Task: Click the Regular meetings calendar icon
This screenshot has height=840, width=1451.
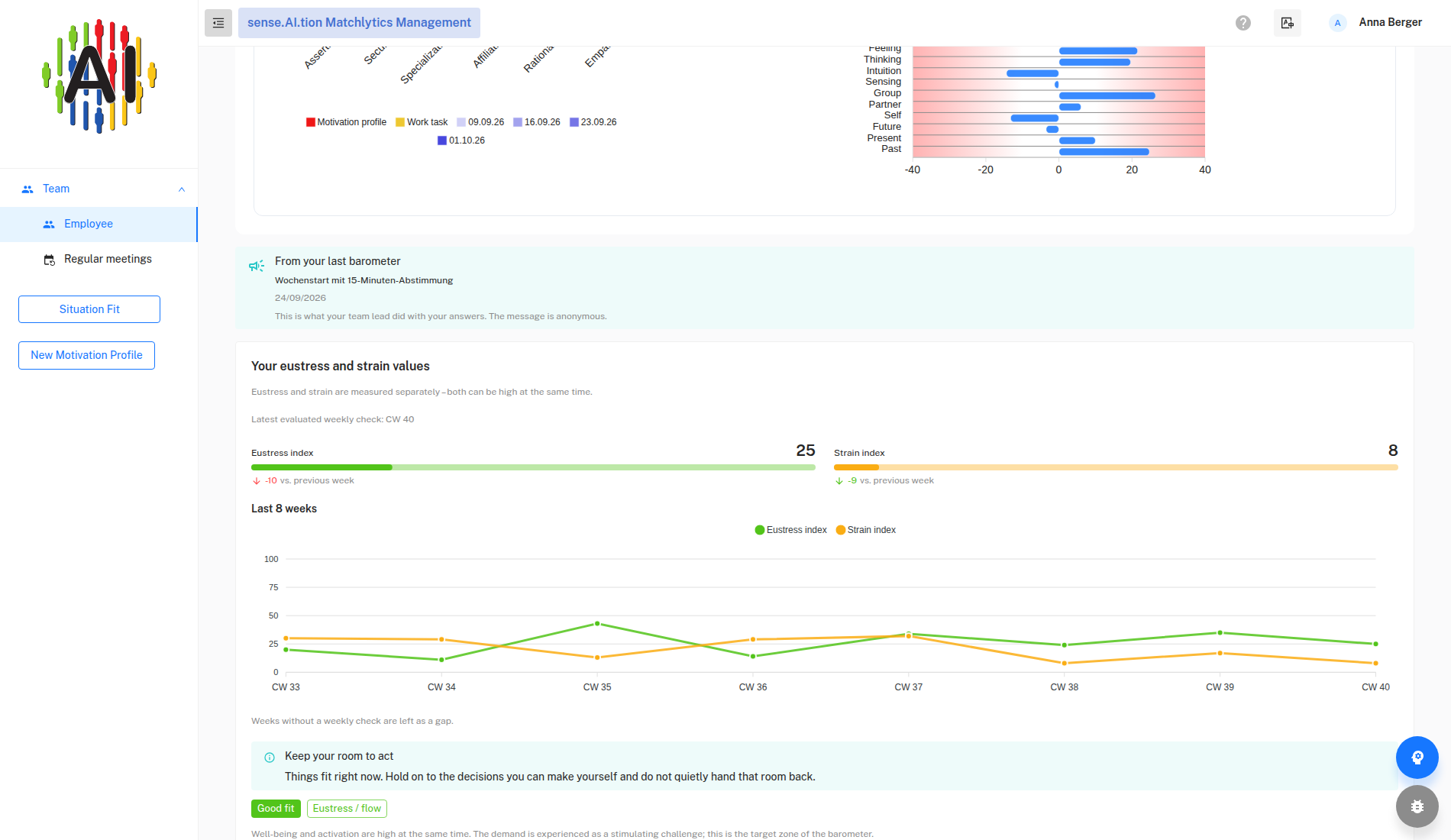Action: tap(49, 260)
